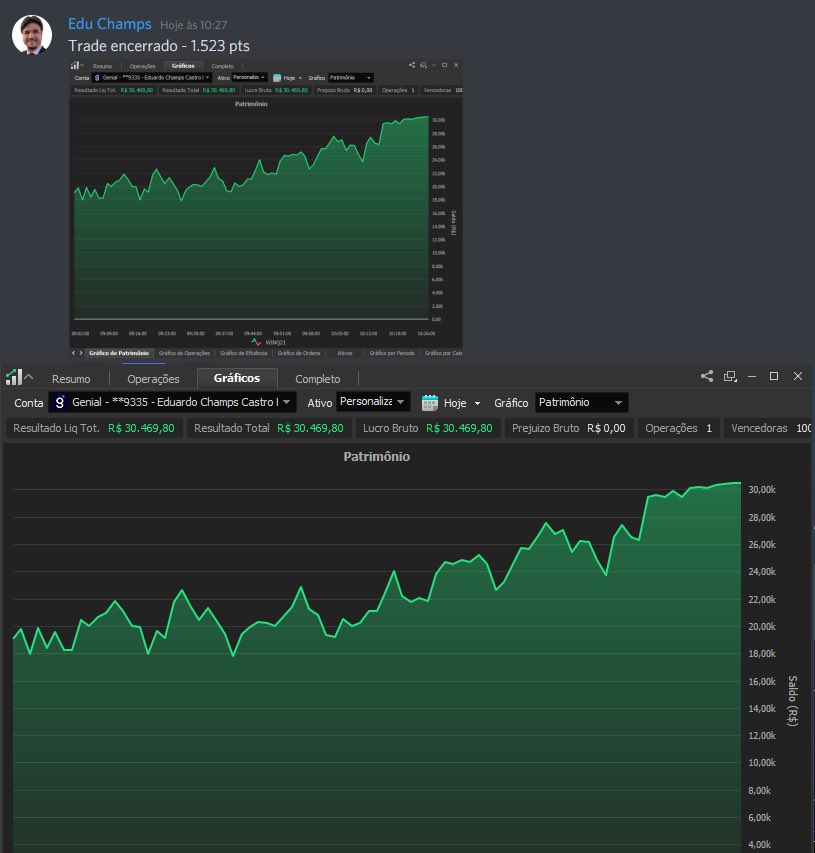815x853 pixels.
Task: Click the 4,00k axis label
Action: 760,845
